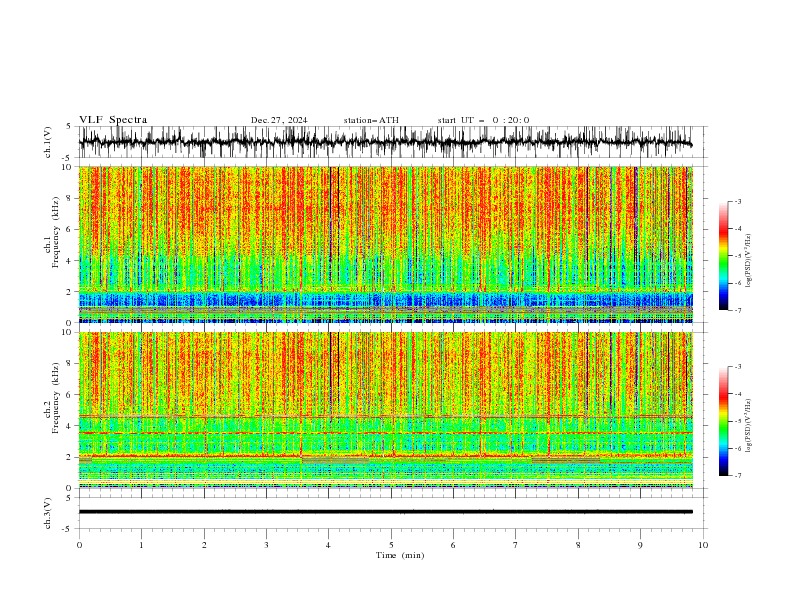Click the time axis tick label '8'
Screen dimensions: 792x612
pyautogui.click(x=578, y=545)
